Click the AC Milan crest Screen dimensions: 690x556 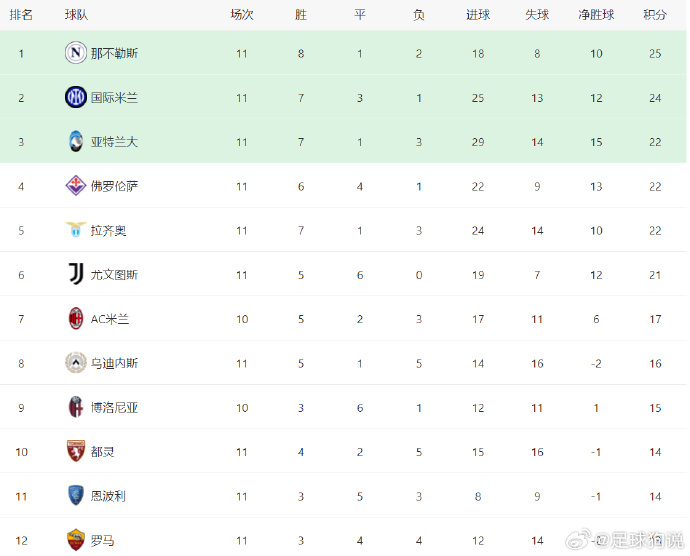tap(76, 318)
